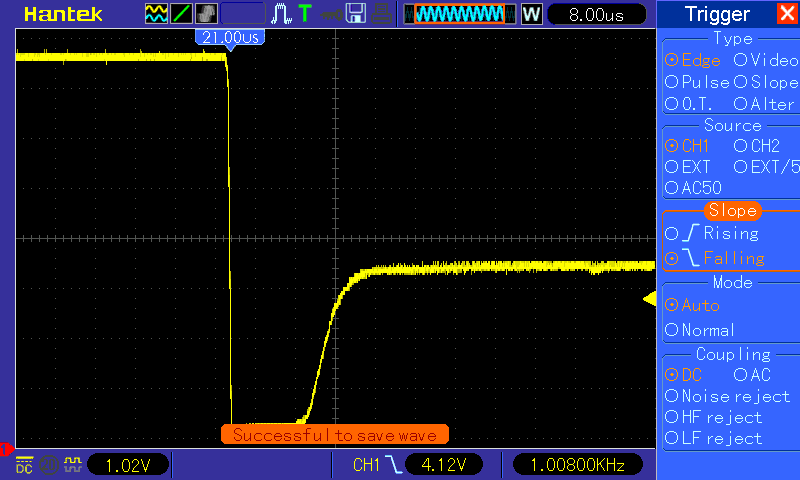Click the key lock icon
This screenshot has width=800, height=480.
(x=332, y=15)
